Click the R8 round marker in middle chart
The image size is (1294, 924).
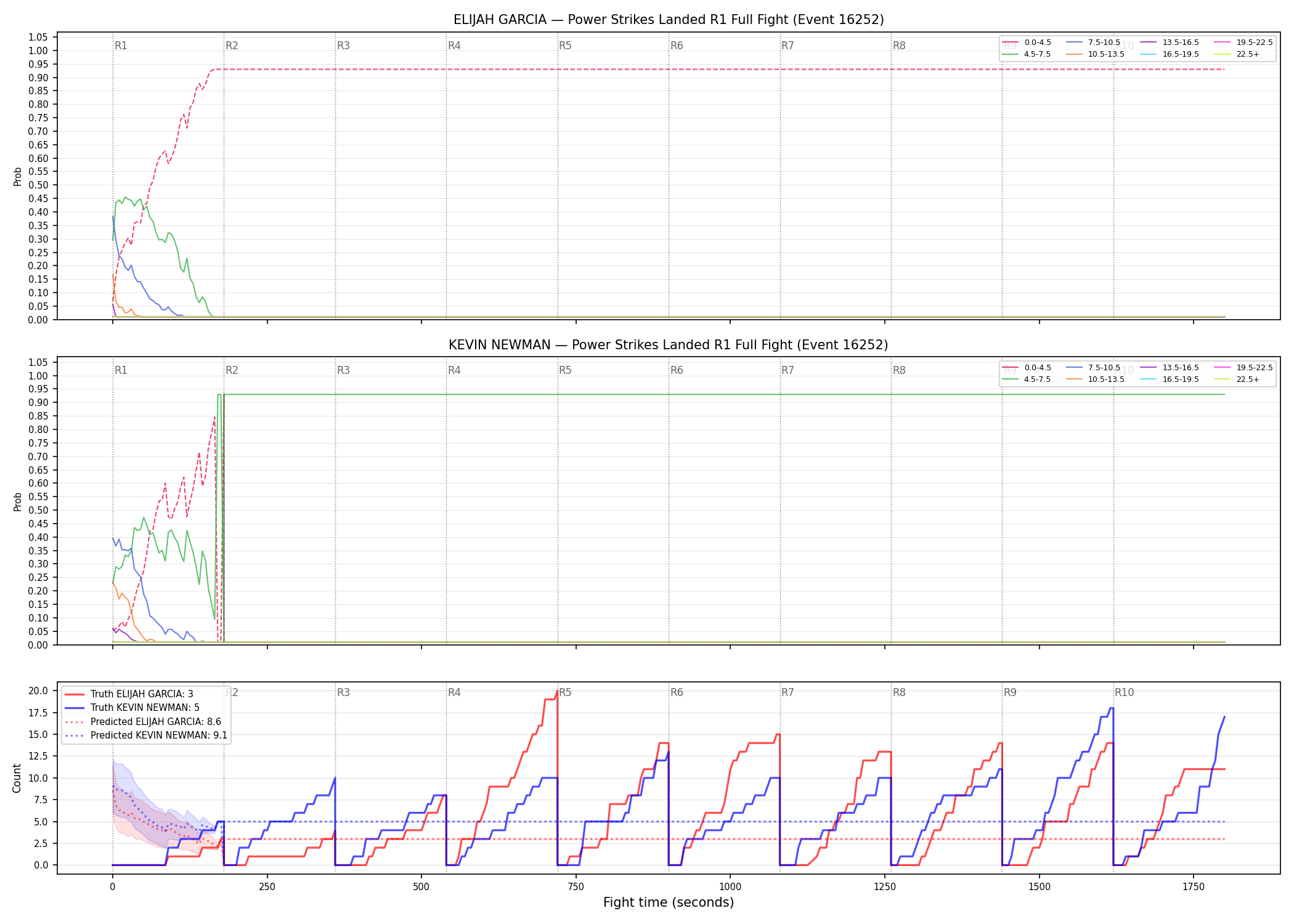coord(899,370)
